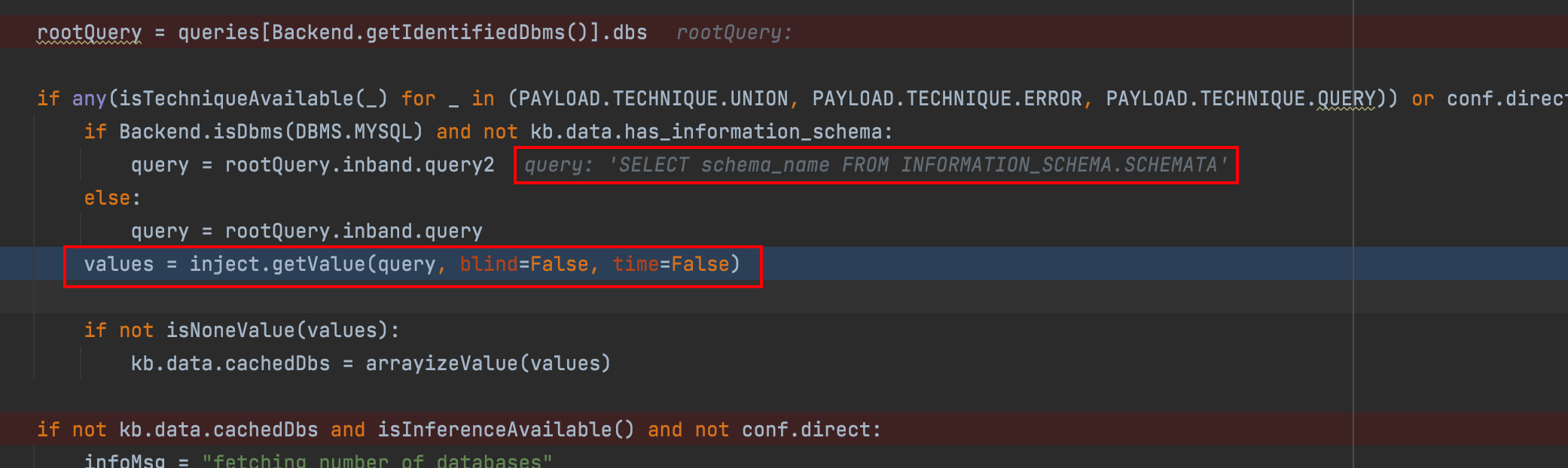
Task: Click isInferenceAvailable in the breakpoint line
Action: [494, 430]
